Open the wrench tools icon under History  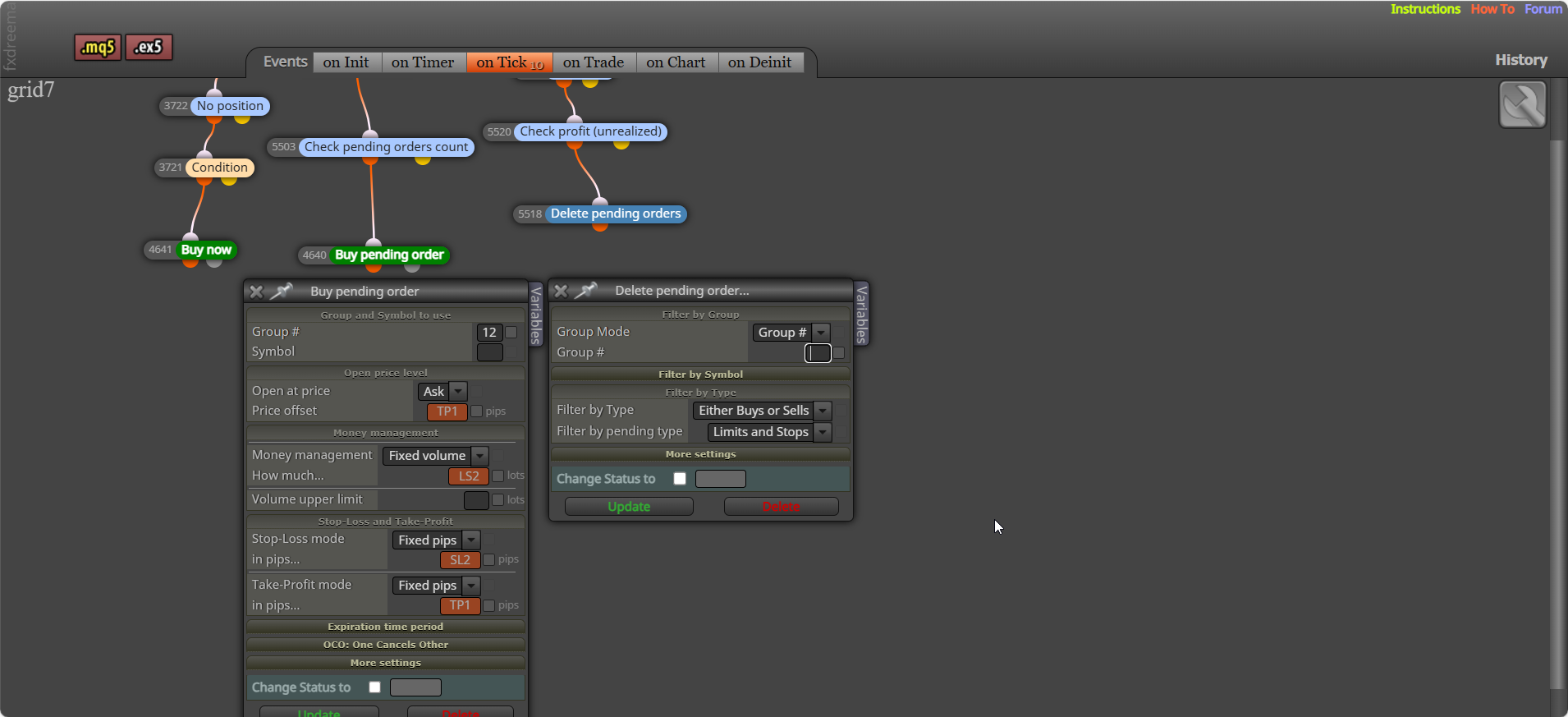tap(1522, 104)
